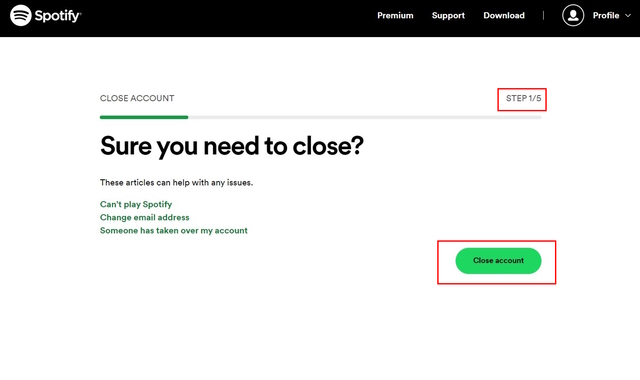Click the "CLOSE ACCOUNT" header text
Image resolution: width=640 pixels, height=380 pixels.
[137, 98]
